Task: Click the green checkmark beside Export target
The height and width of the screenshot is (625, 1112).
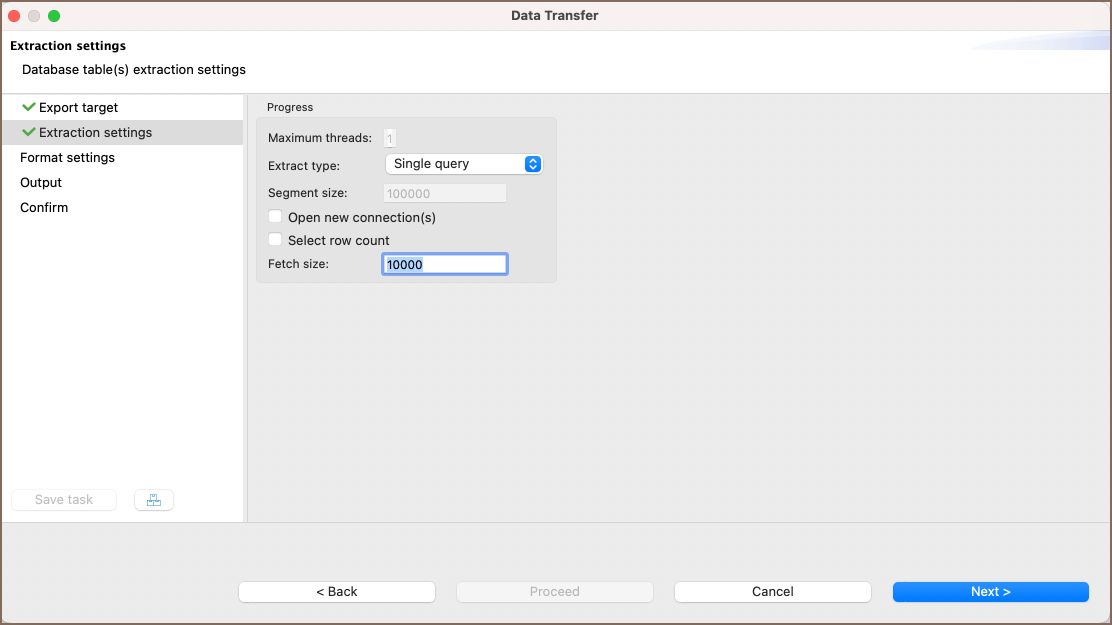Action: pos(28,107)
